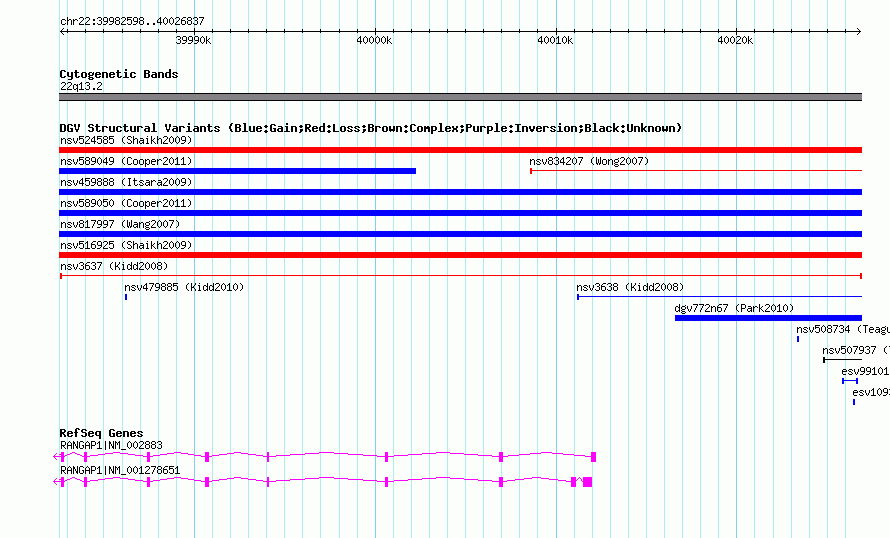Screen dimensions: 890x538
Task: Click the nsv459888 (Itsara2009) label
Action: (126, 182)
